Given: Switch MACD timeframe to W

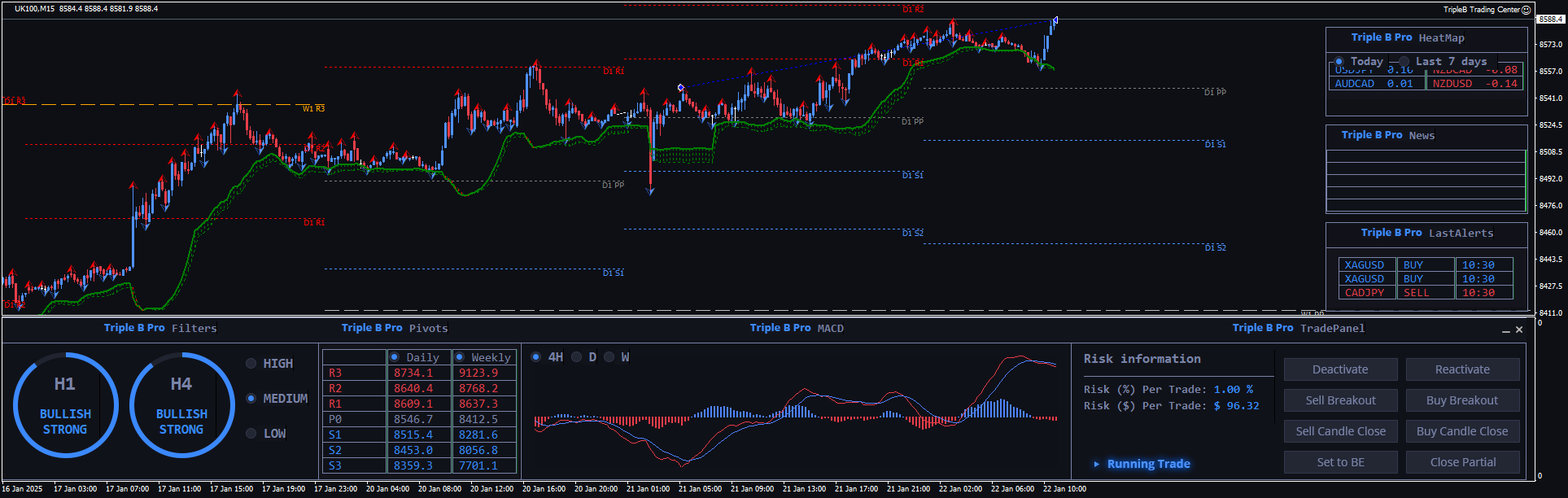Looking at the screenshot, I should 609,357.
